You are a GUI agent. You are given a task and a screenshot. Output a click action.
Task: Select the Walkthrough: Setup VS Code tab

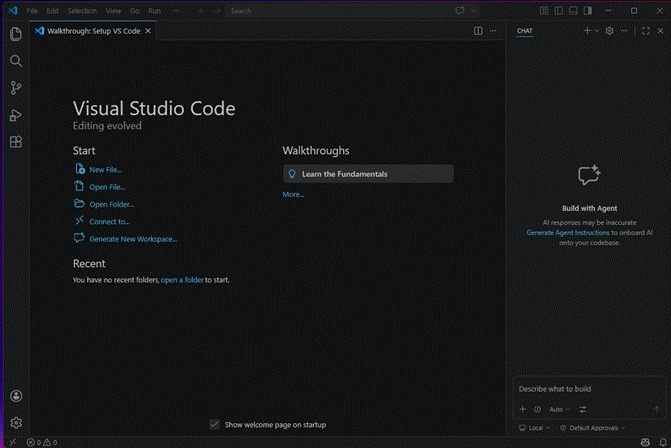tap(94, 31)
